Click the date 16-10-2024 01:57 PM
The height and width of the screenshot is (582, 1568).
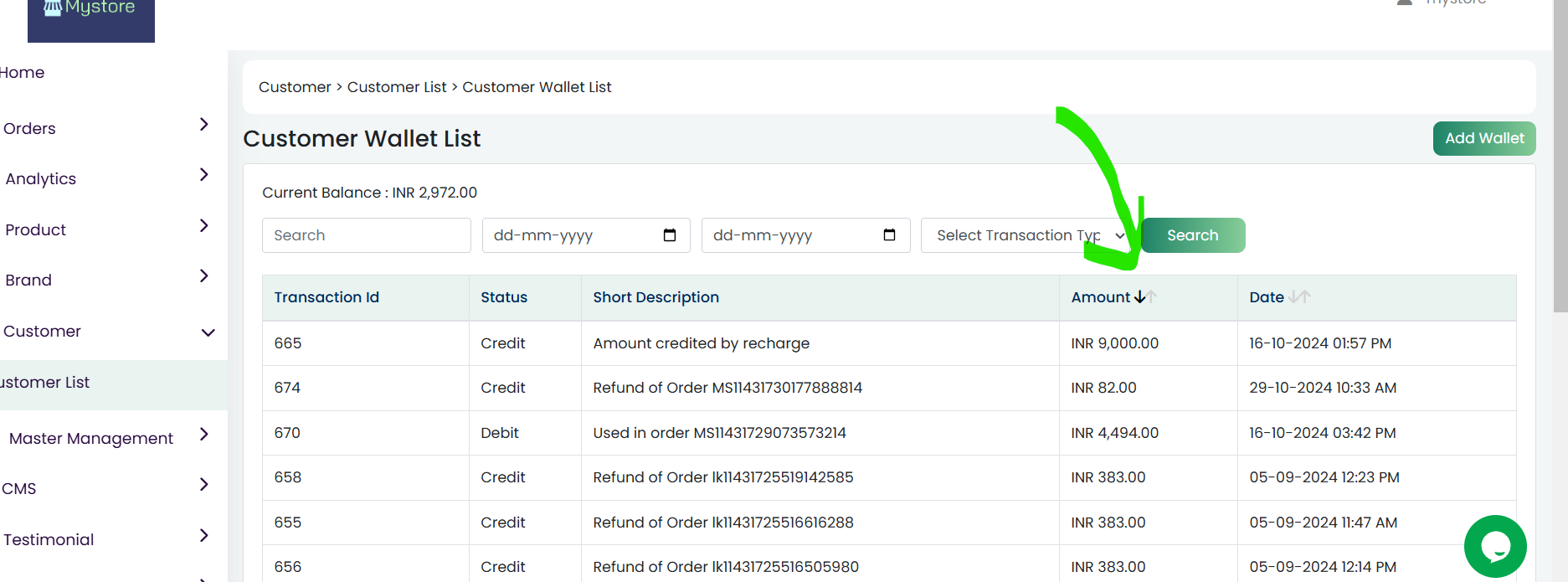click(1320, 343)
